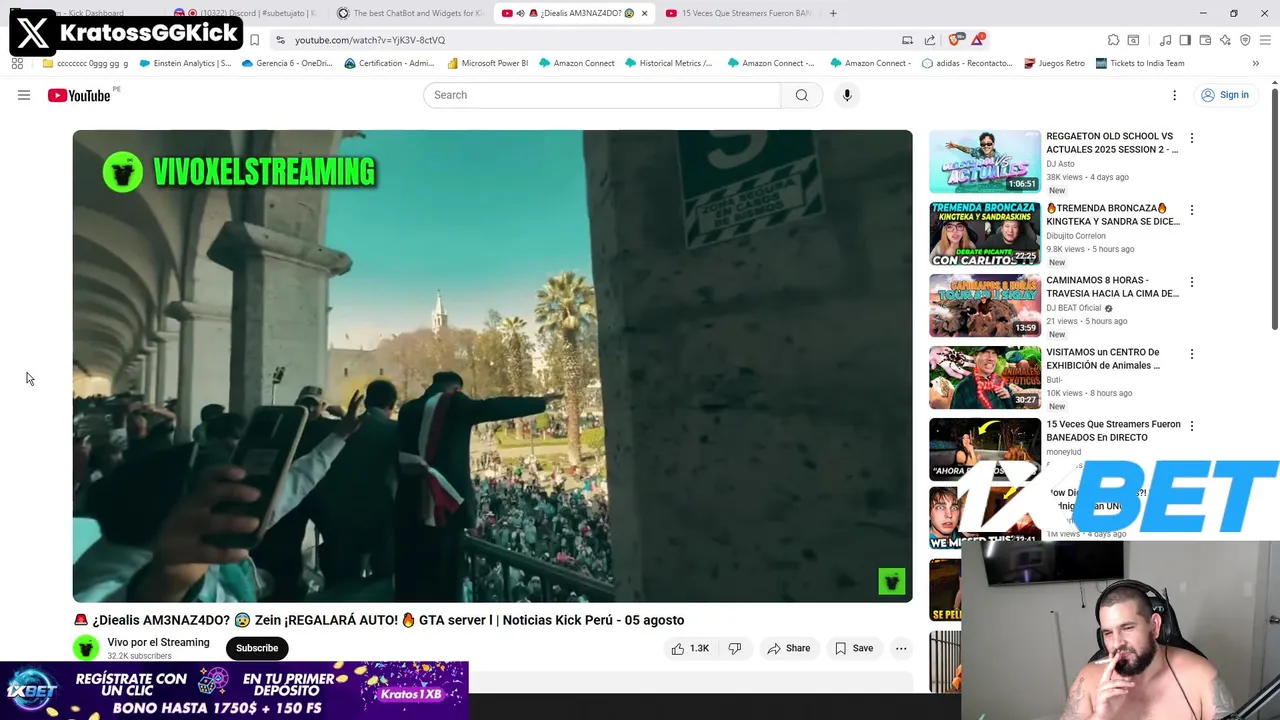Open options menu for TREMENDA BRONCAZA video
This screenshot has height=720, width=1280.
[1191, 210]
